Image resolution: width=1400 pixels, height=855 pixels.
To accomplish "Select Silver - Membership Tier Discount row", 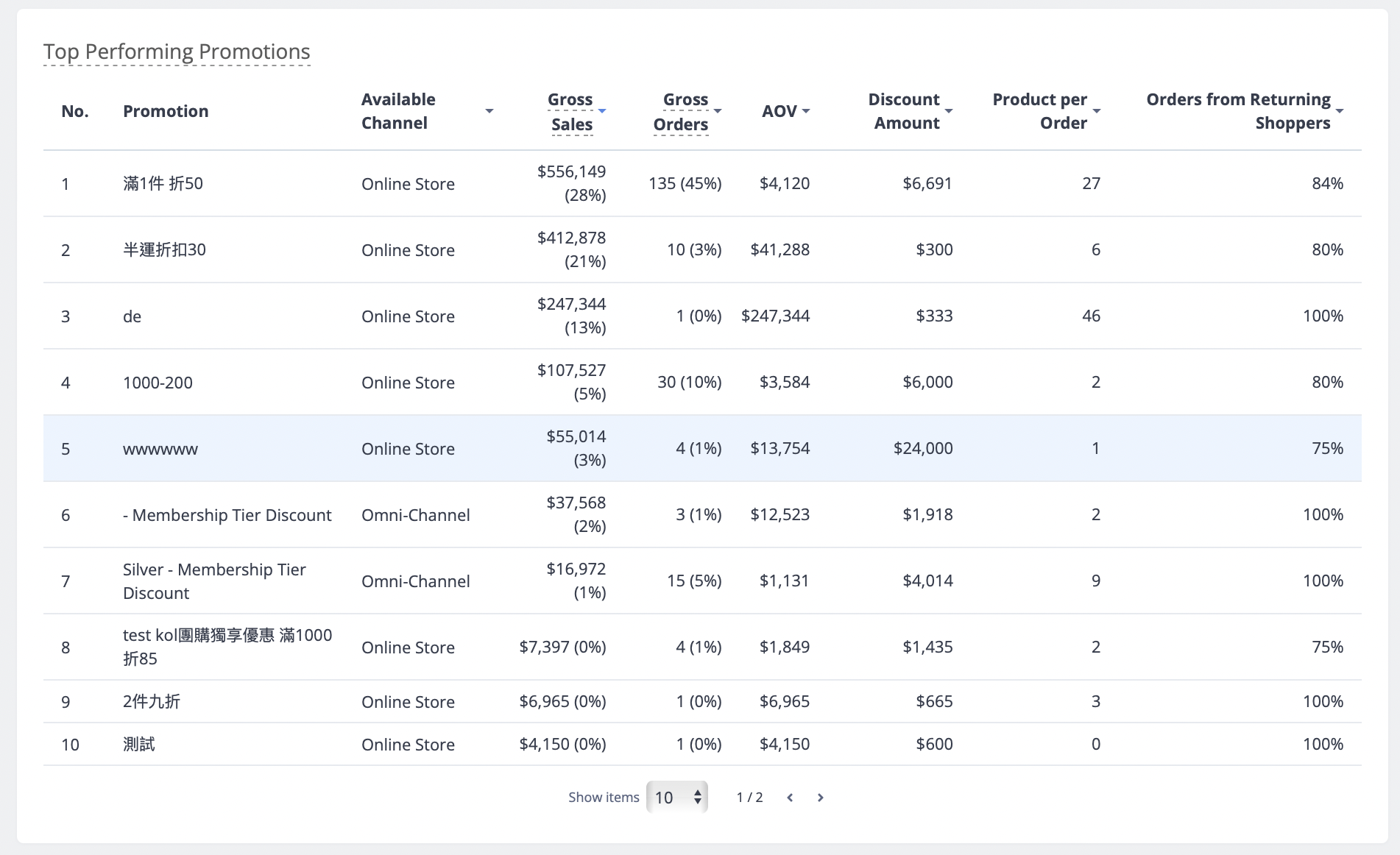I will pyautogui.click(x=702, y=581).
